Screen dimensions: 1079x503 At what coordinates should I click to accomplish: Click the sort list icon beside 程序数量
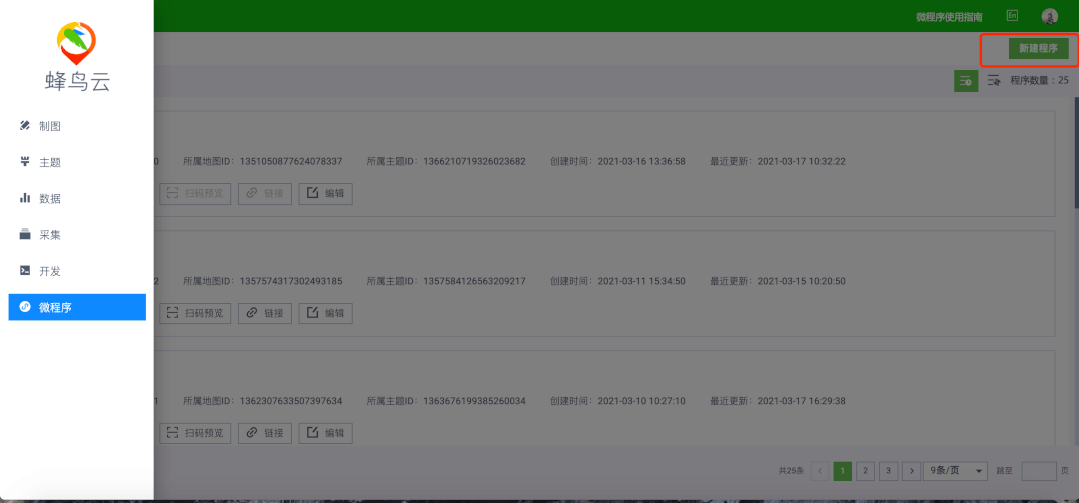[993, 81]
